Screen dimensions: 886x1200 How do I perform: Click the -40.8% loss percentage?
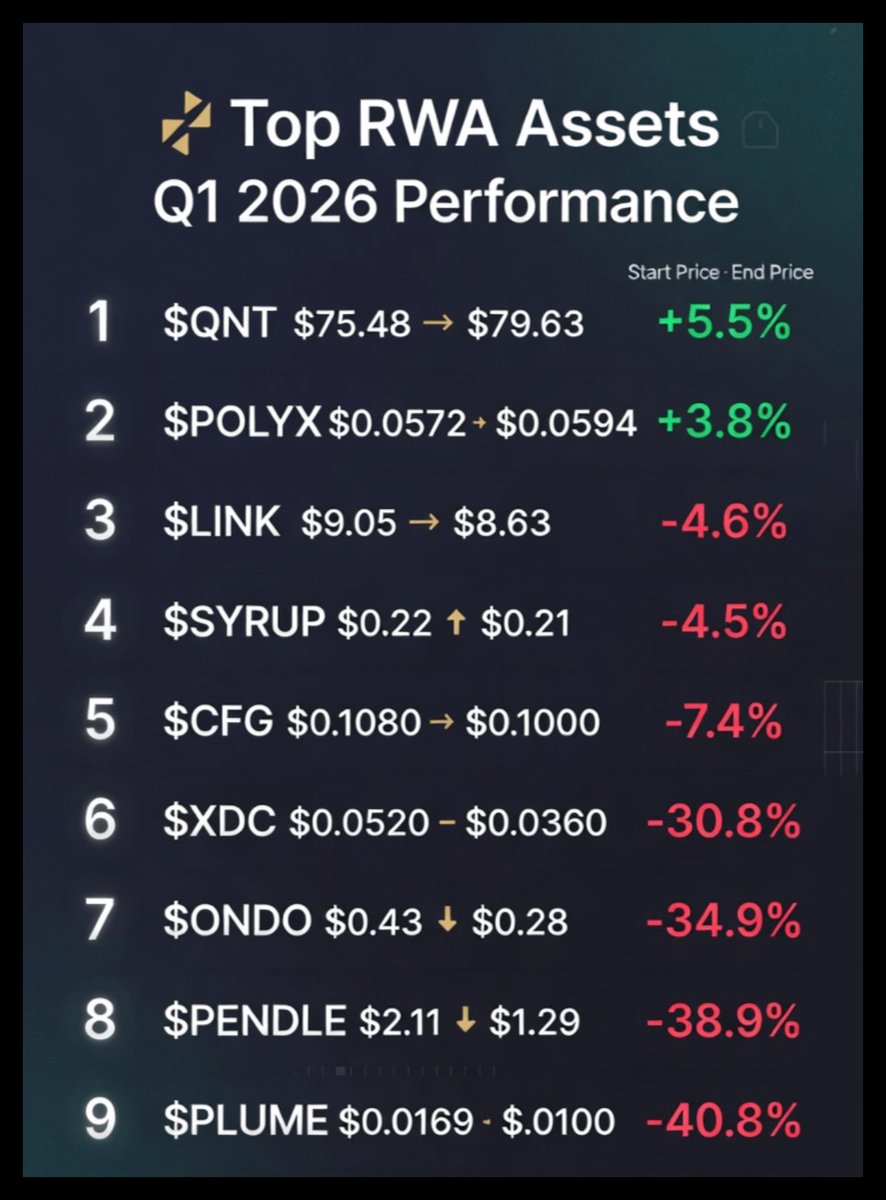click(723, 1120)
